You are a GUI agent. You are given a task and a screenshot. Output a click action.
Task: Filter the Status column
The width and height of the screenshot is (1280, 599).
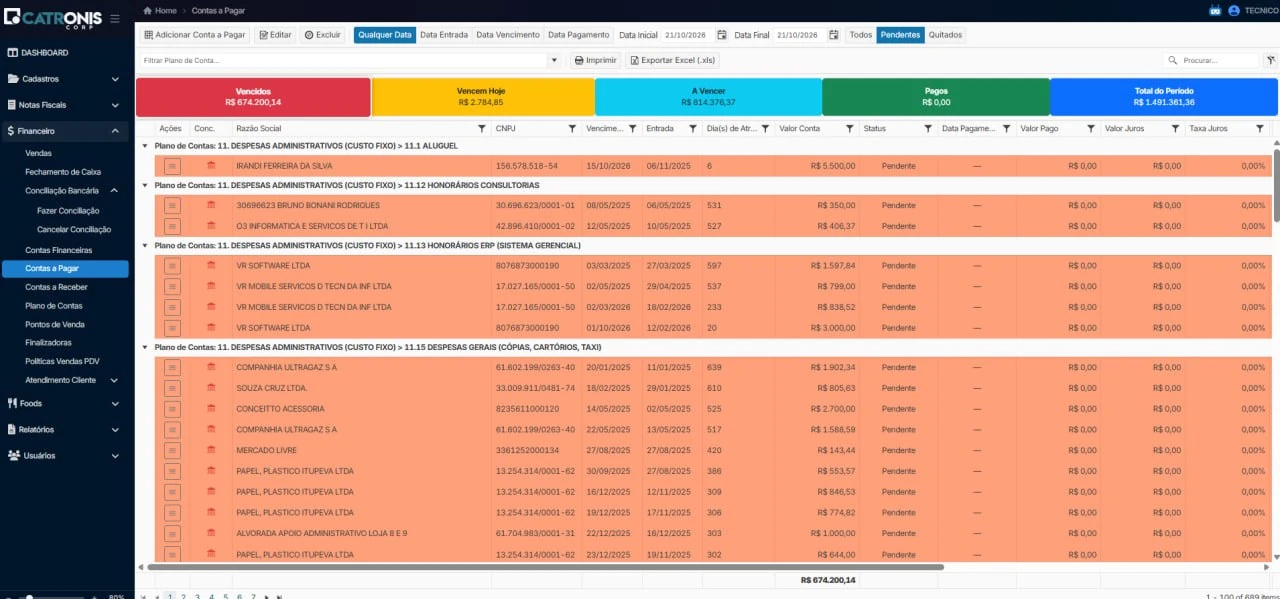927,129
